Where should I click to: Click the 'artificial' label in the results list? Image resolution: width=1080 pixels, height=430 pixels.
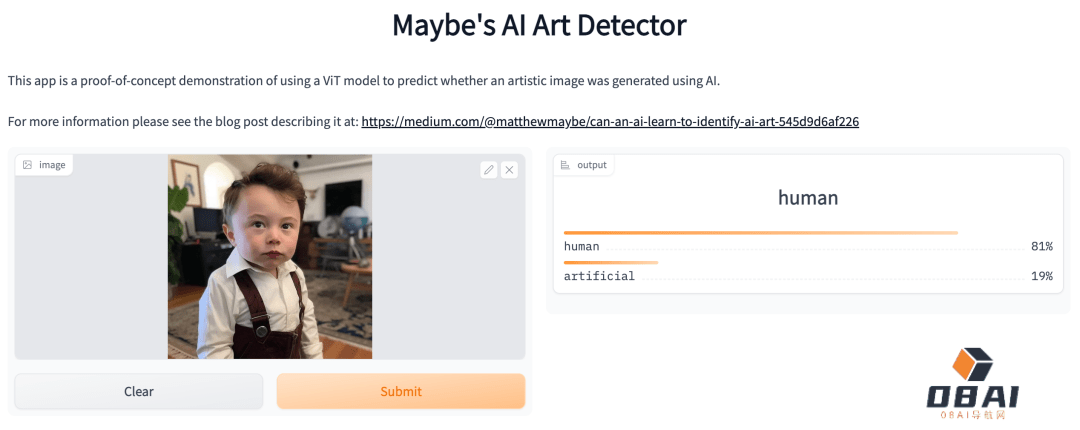tap(599, 276)
